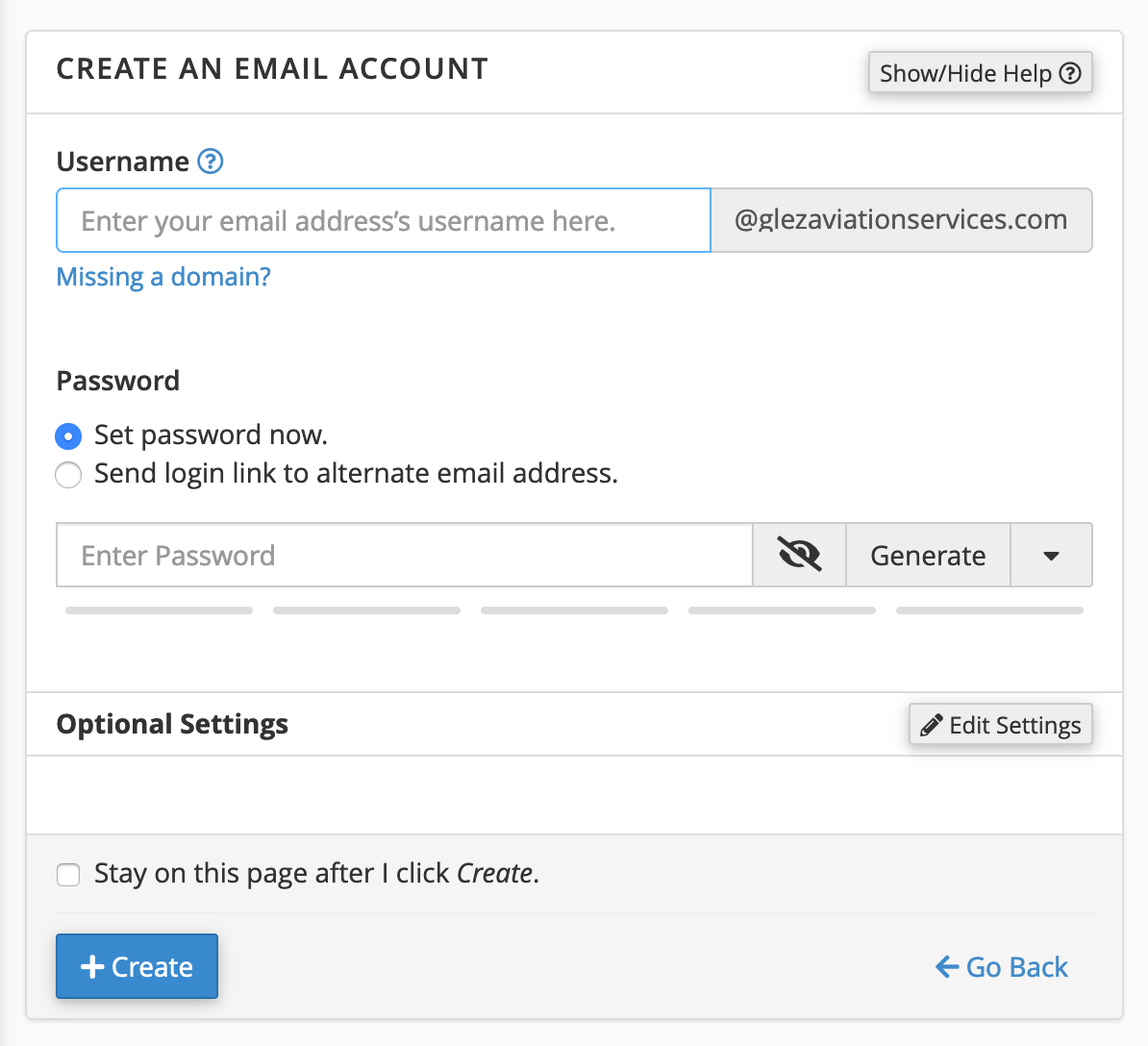Select the "Set password now" radio button
Viewport: 1148px width, 1046px height.
coord(68,436)
